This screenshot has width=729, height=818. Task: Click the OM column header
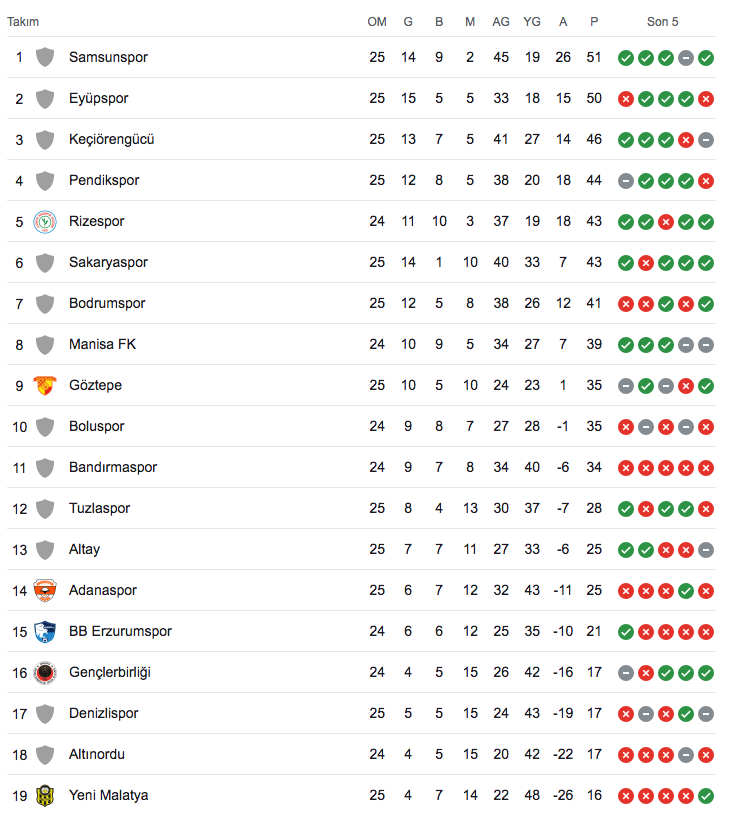coord(377,22)
